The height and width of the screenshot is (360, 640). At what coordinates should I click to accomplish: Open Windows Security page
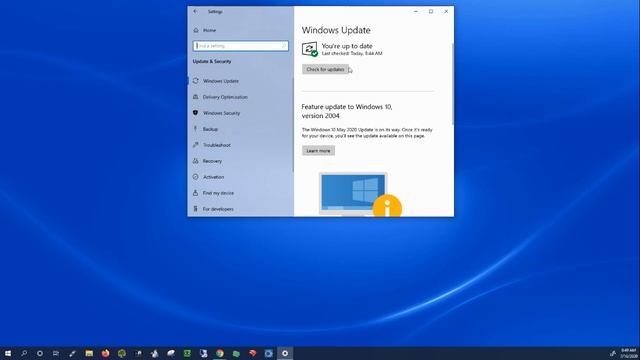[x=221, y=113]
